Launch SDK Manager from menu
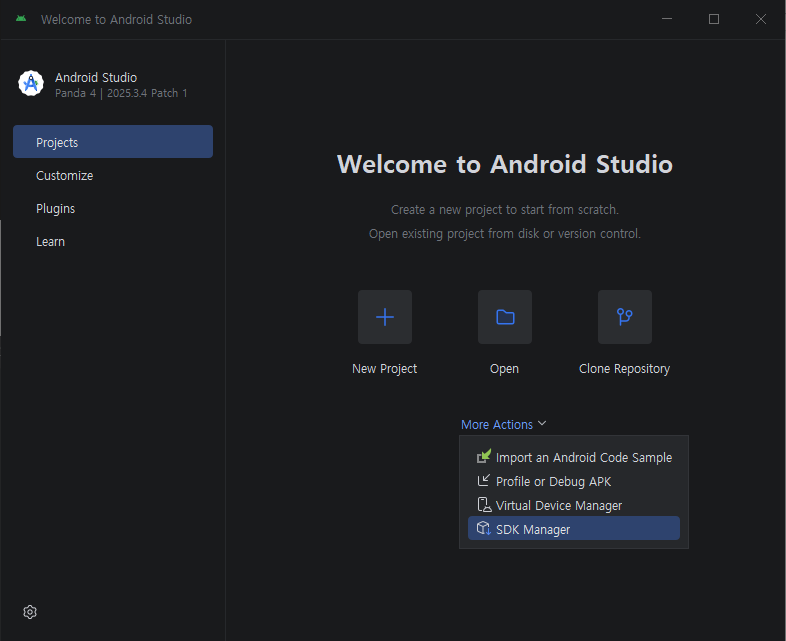 (574, 529)
